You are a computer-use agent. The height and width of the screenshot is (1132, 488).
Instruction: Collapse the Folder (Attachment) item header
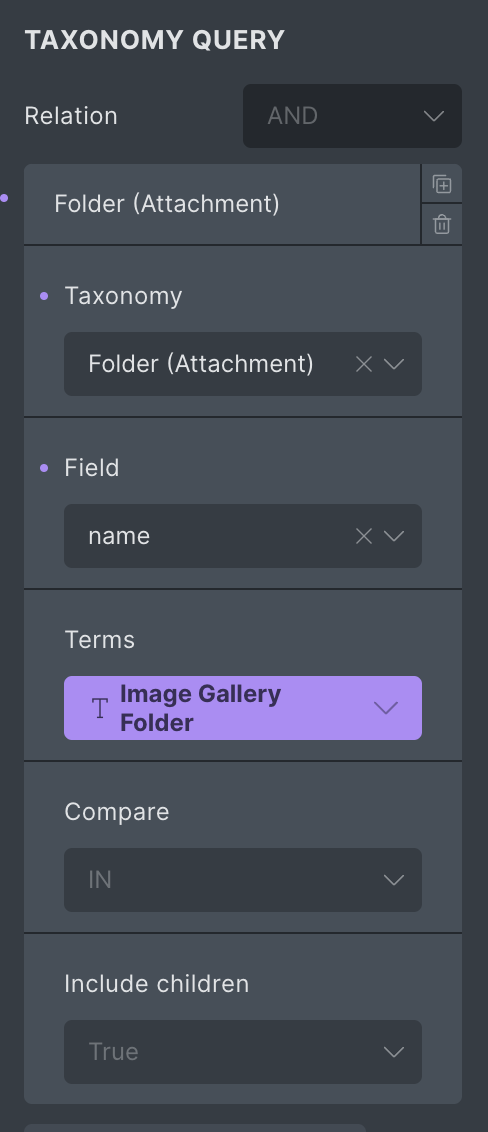click(x=222, y=204)
